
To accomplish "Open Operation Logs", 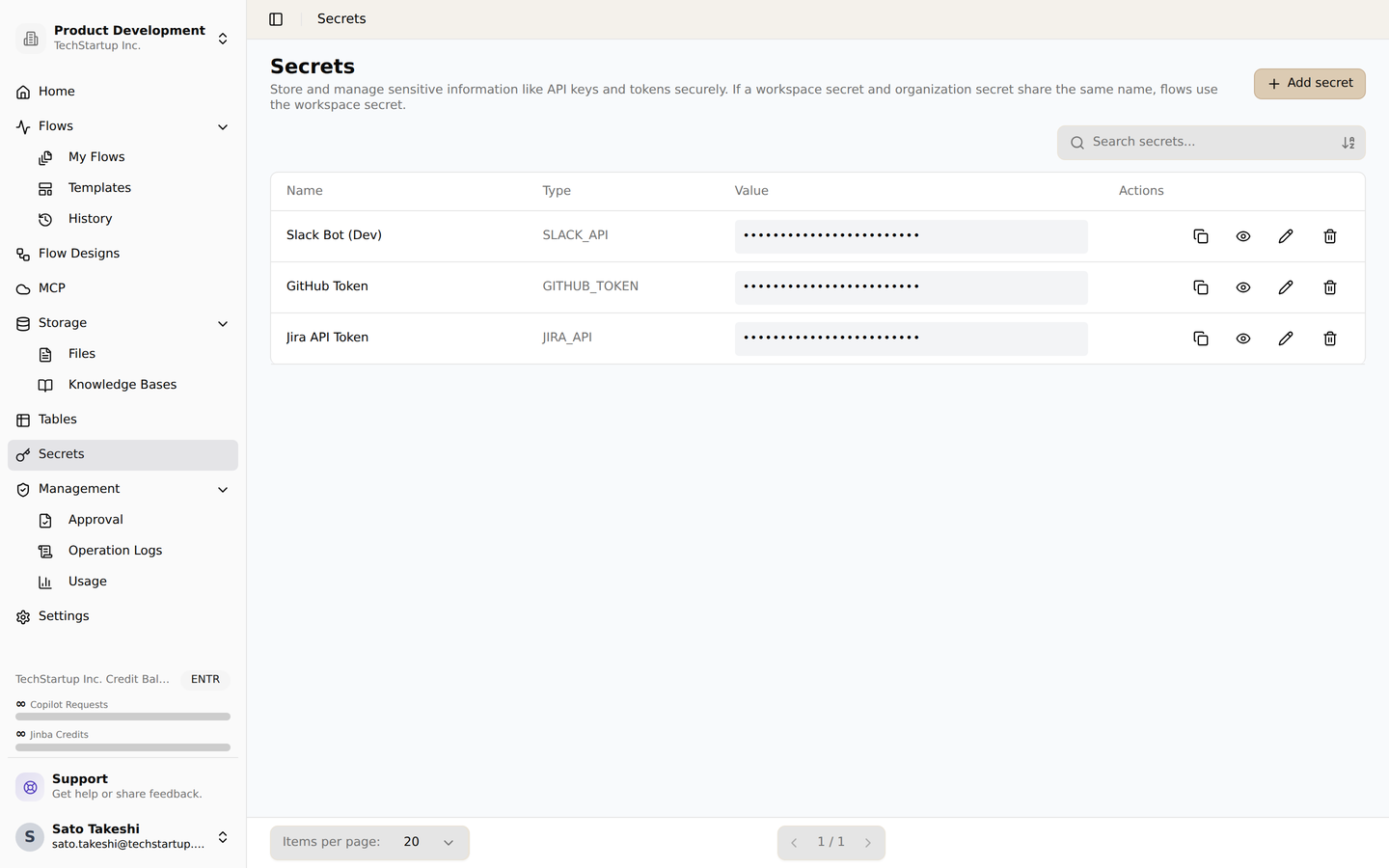I will pos(134,551).
